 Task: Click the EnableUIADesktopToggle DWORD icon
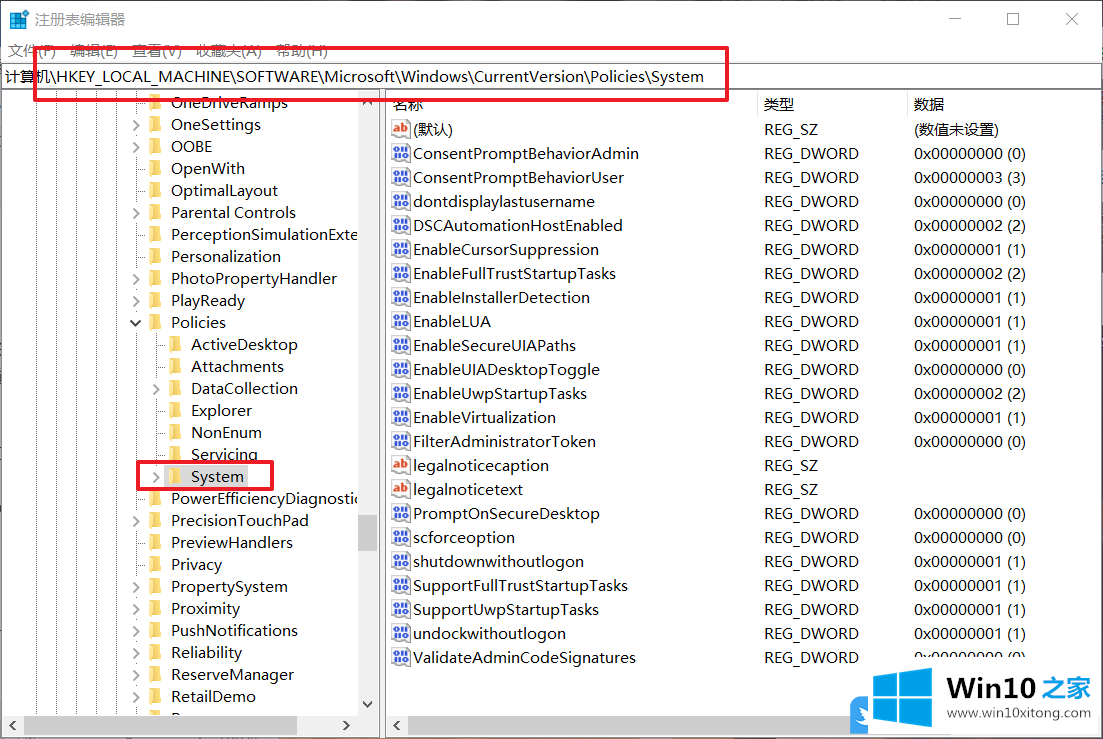coord(401,369)
